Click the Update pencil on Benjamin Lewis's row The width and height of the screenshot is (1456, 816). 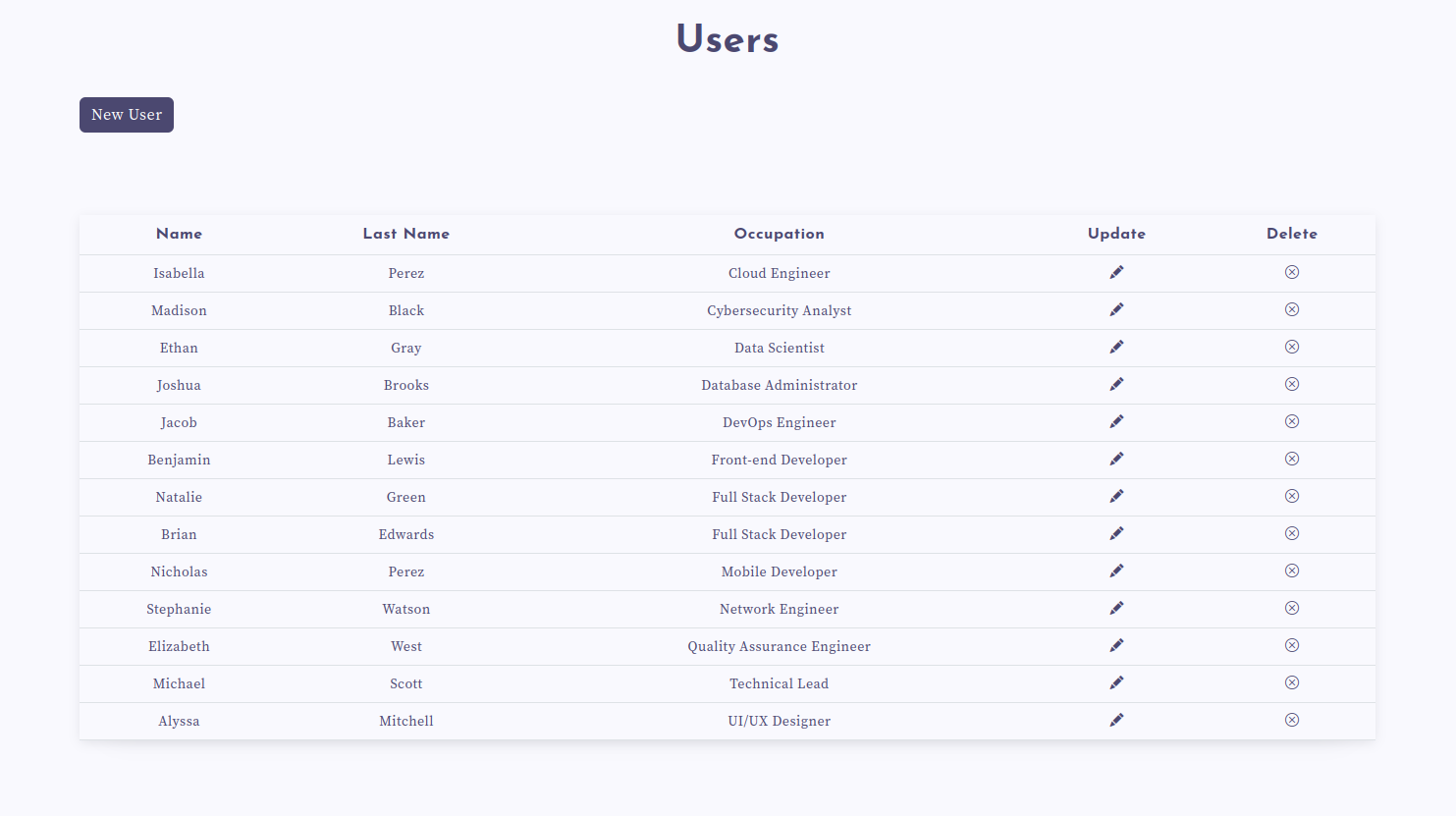tap(1116, 459)
